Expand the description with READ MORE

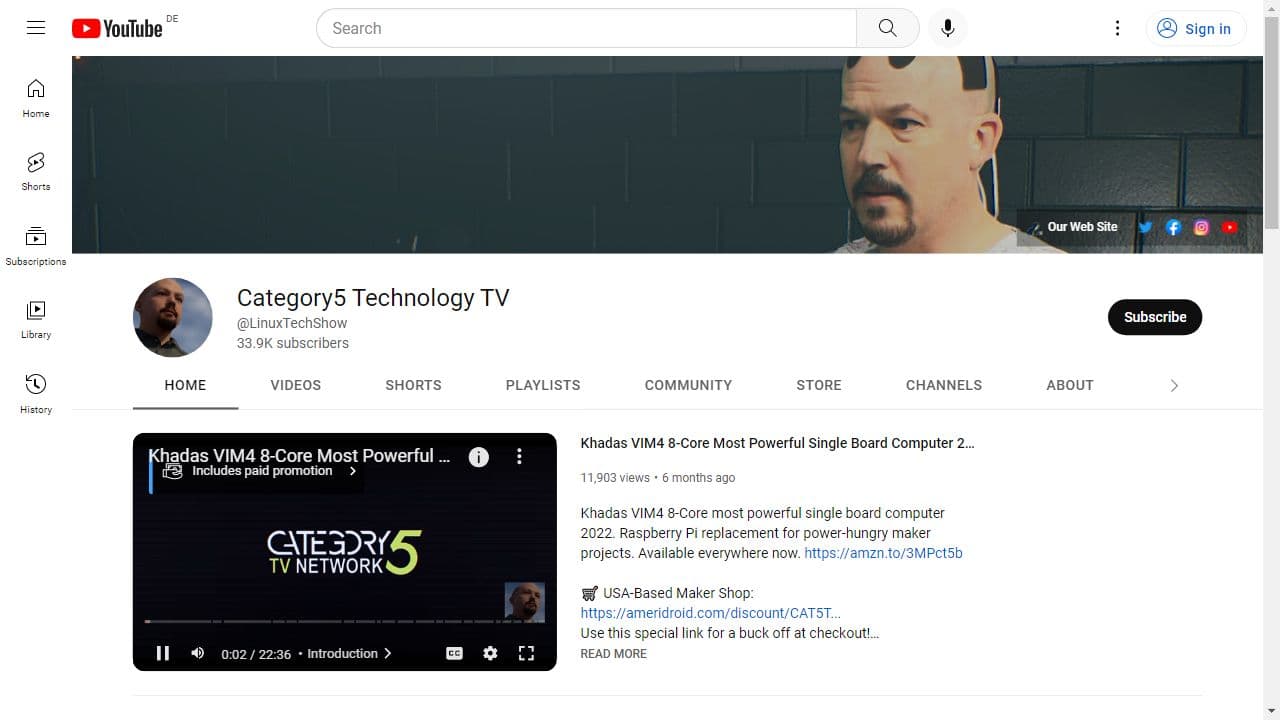[613, 653]
